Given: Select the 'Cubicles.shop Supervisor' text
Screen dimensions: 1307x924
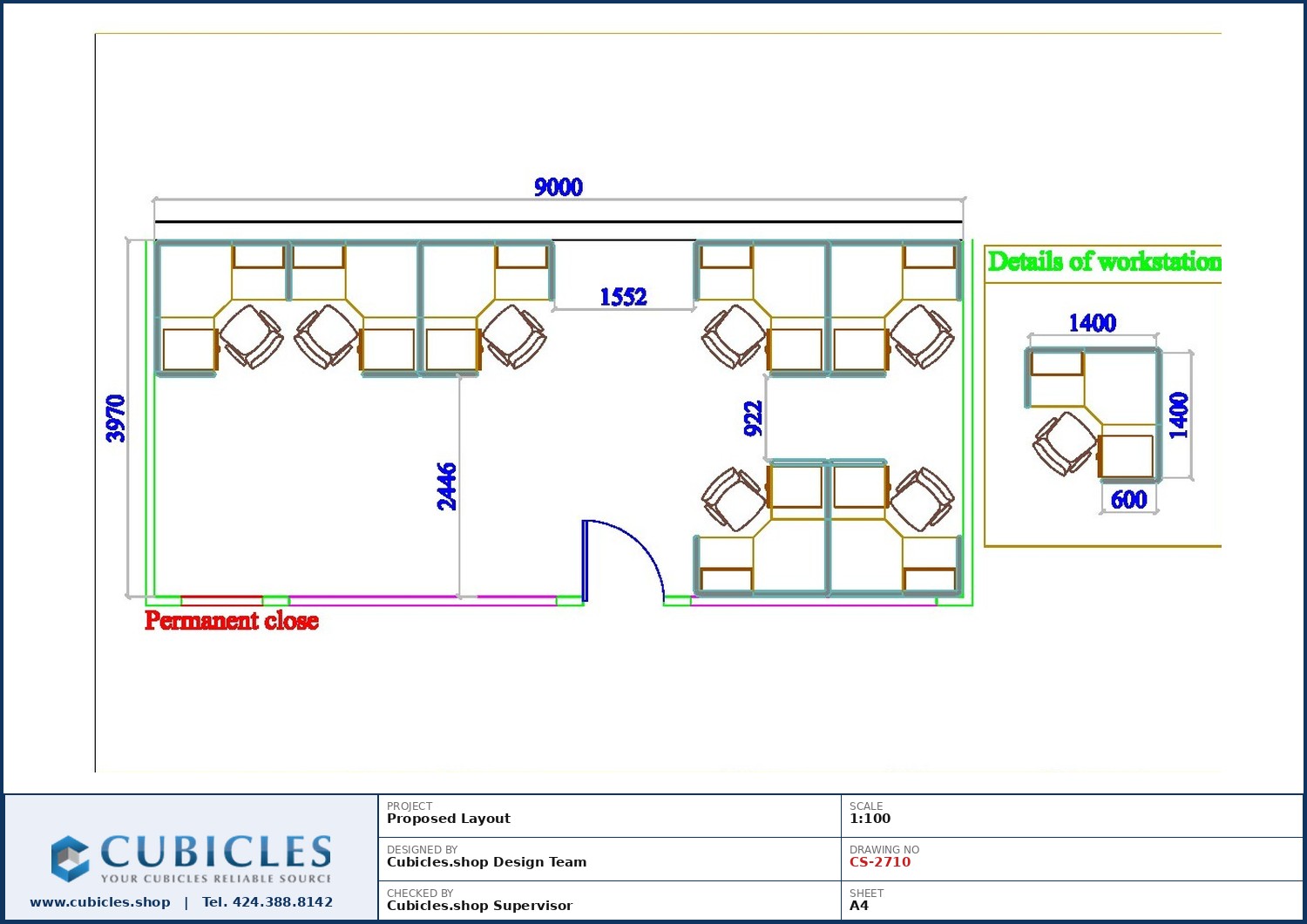Looking at the screenshot, I should point(479,906).
